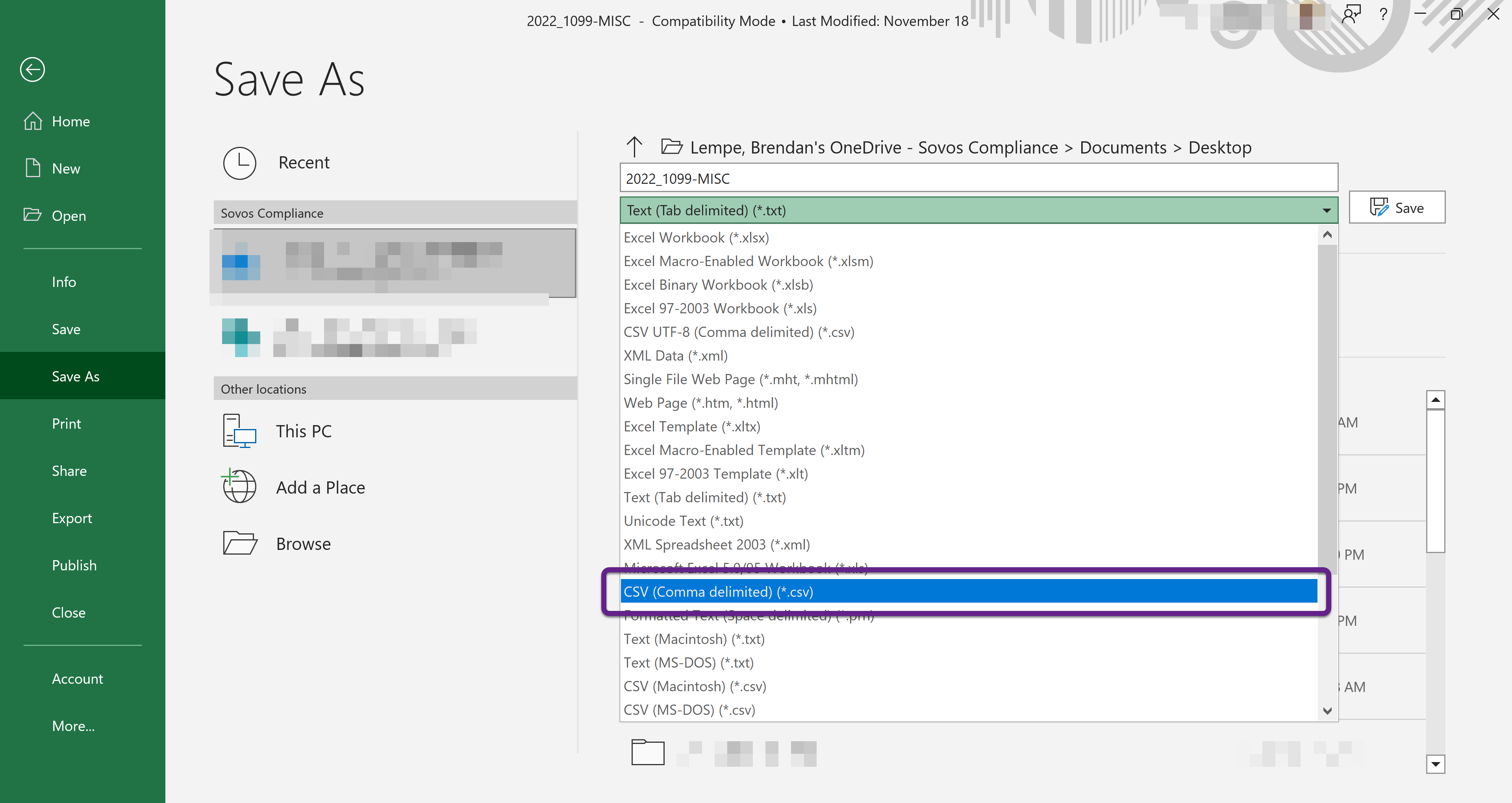Click the back arrow circle icon

[32, 69]
